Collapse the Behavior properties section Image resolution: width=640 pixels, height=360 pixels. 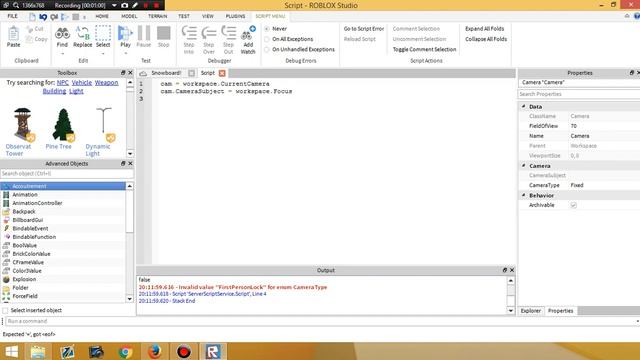[524, 196]
